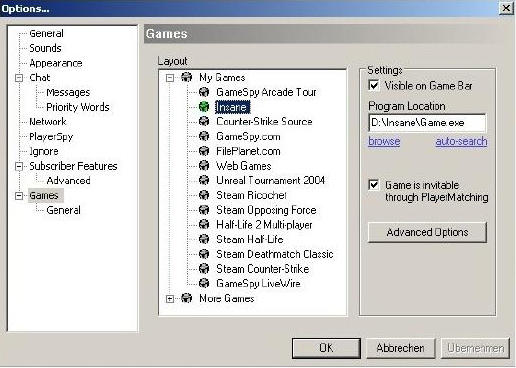
Task: Click the My Games root icon
Action: coord(187,77)
